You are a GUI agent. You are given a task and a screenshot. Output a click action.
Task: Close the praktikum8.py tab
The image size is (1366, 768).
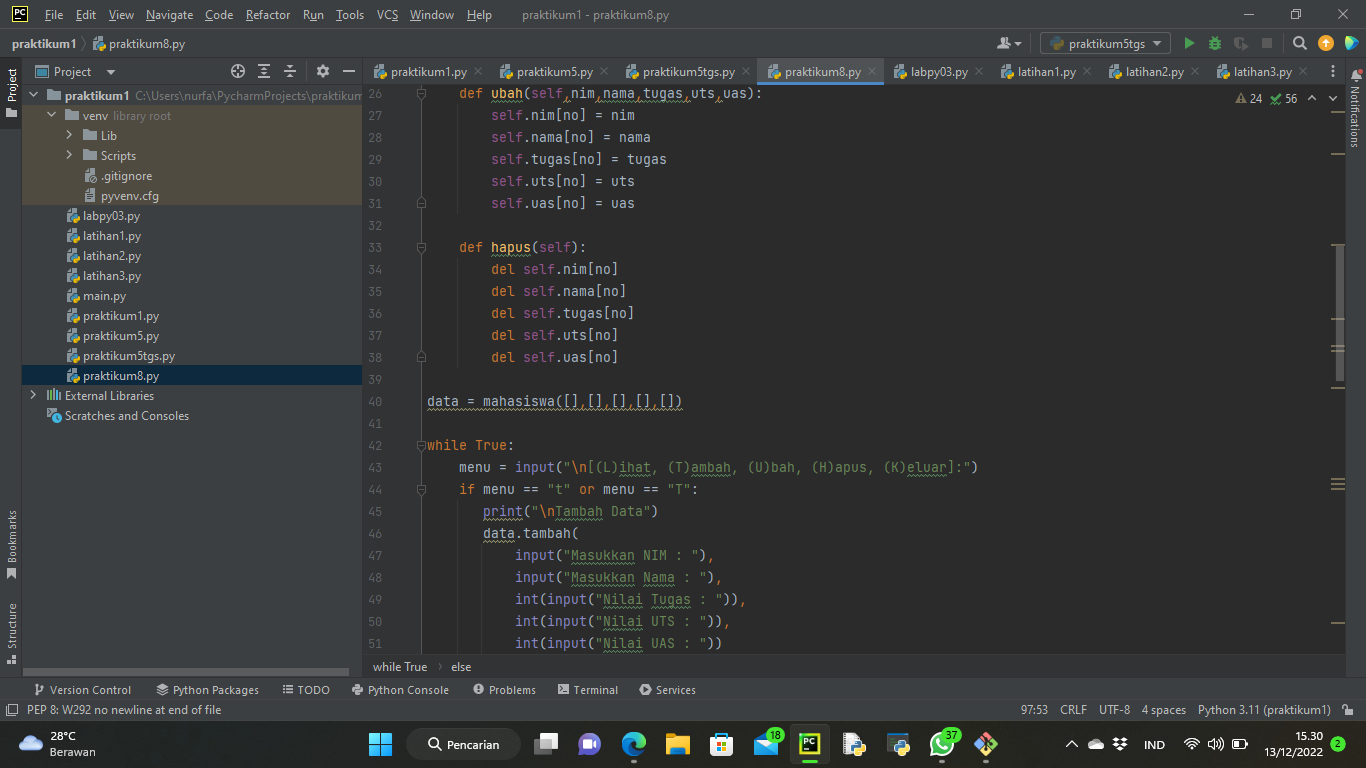coord(872,72)
